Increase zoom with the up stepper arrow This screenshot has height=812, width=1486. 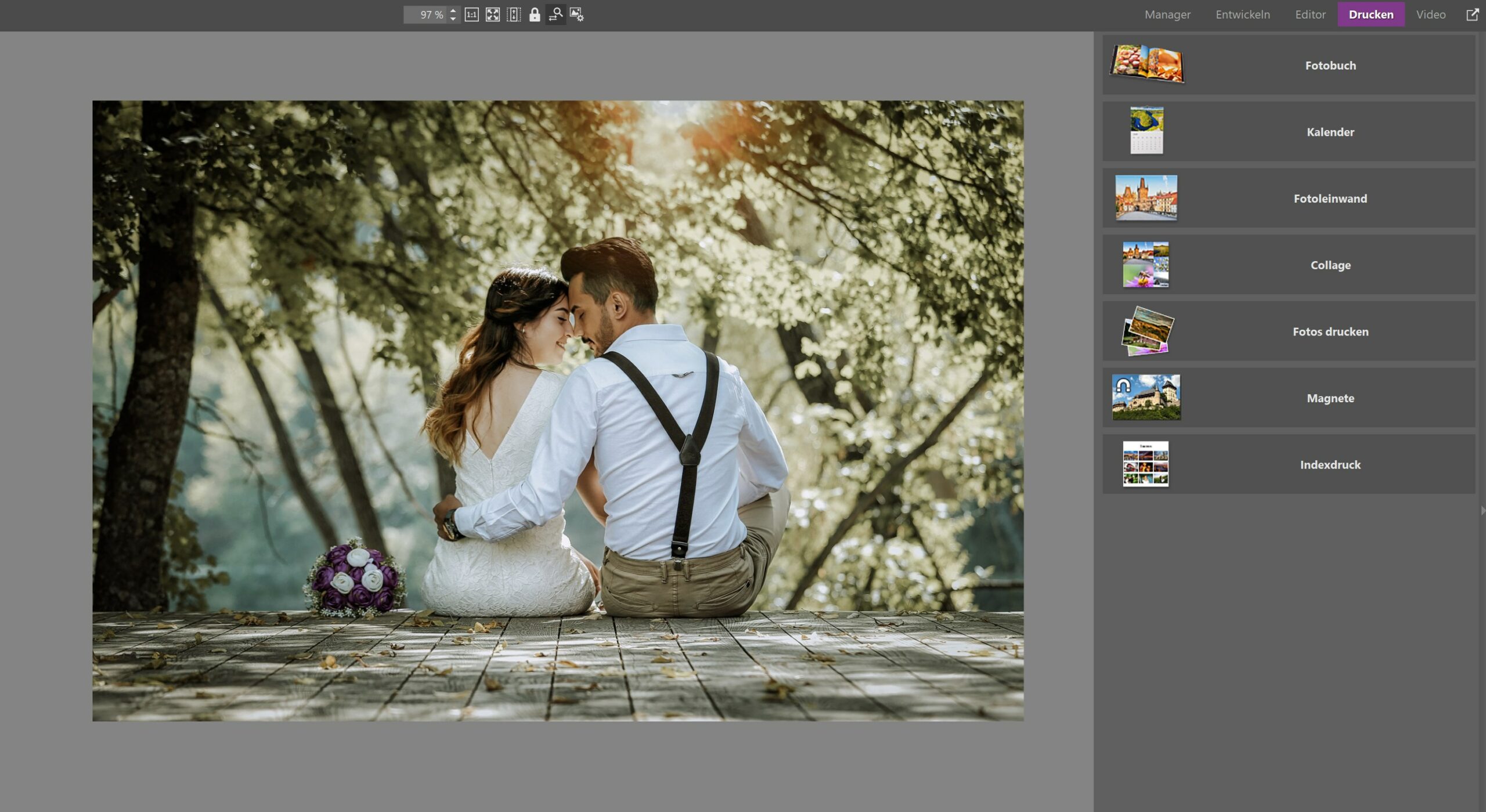coord(453,10)
